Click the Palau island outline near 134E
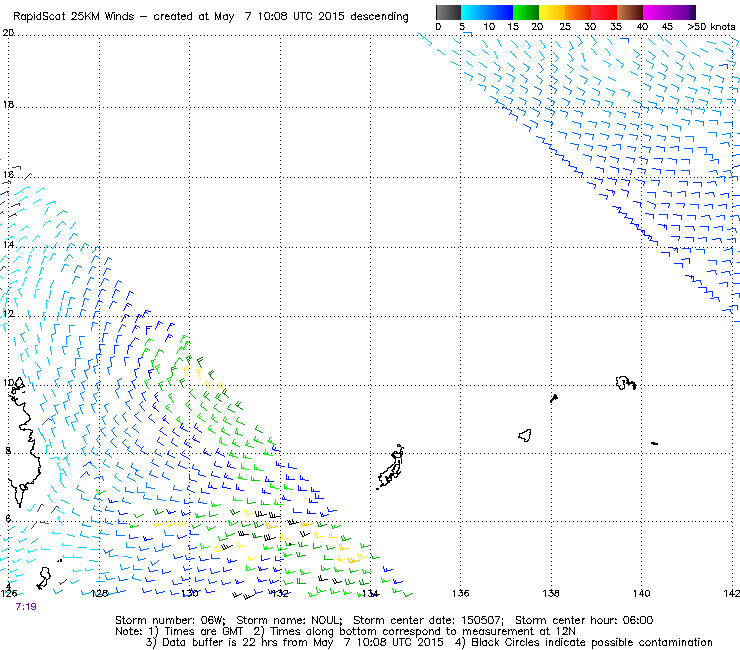This screenshot has height=650, width=740. point(391,467)
